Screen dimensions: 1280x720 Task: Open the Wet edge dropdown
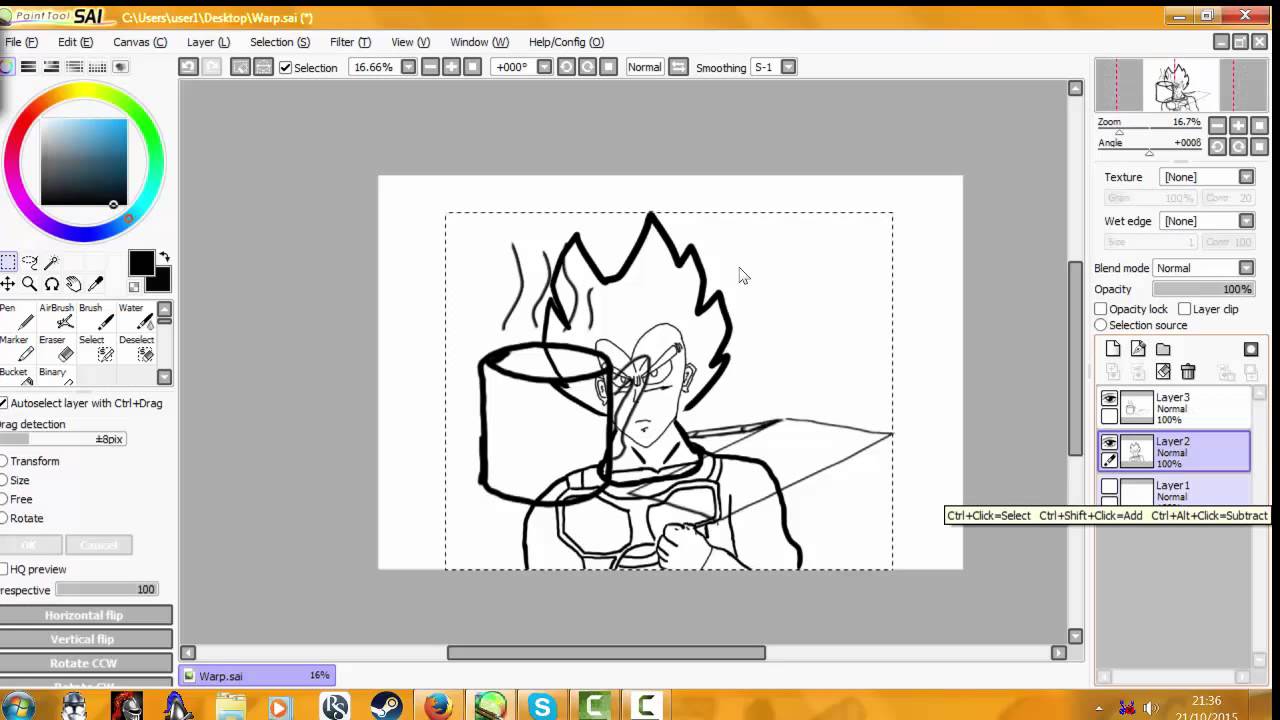1246,221
